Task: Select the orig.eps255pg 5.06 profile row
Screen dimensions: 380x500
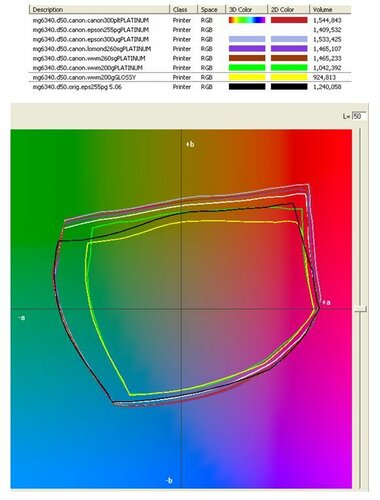Action: point(190,87)
